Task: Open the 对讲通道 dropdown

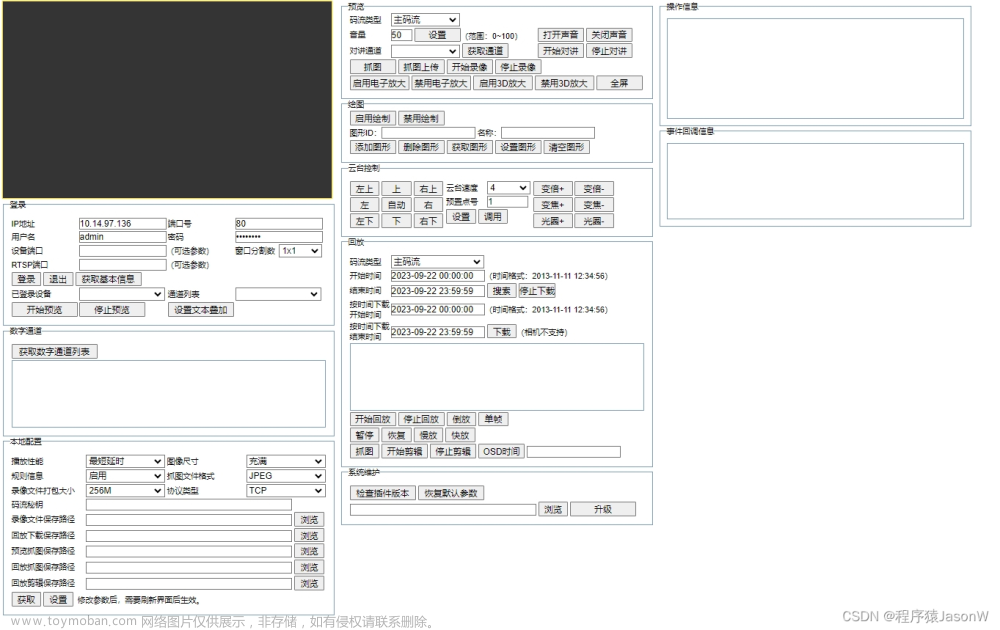Action: pyautogui.click(x=425, y=51)
